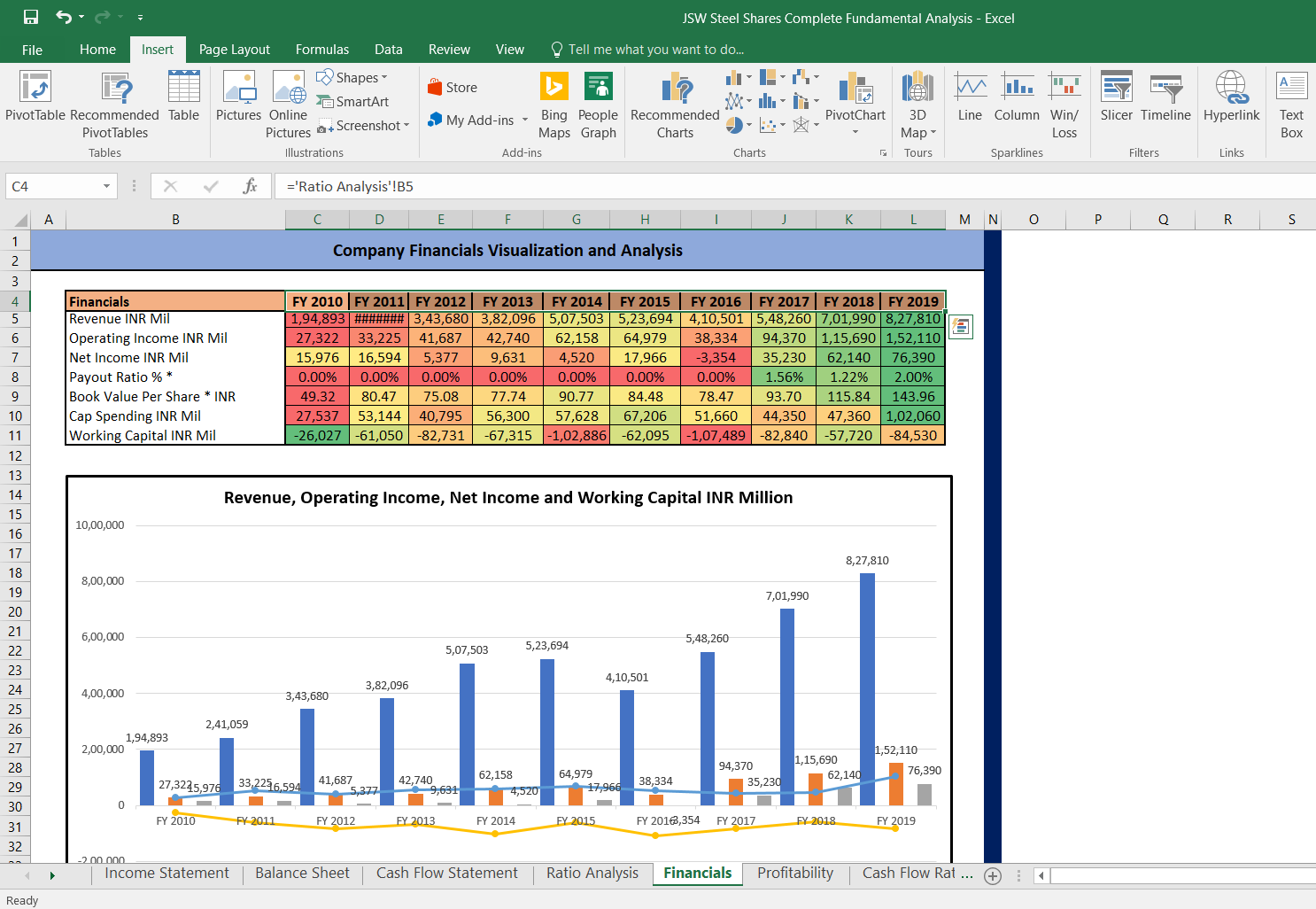Open Recommended PivotTables
1316x909 pixels.
click(x=115, y=105)
